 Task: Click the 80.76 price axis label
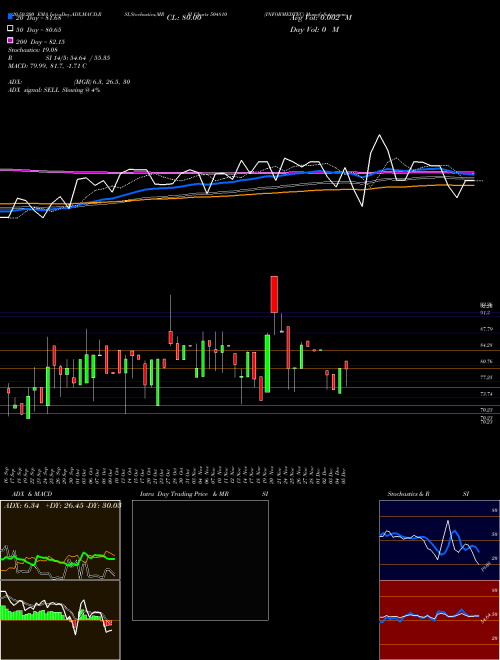point(486,362)
